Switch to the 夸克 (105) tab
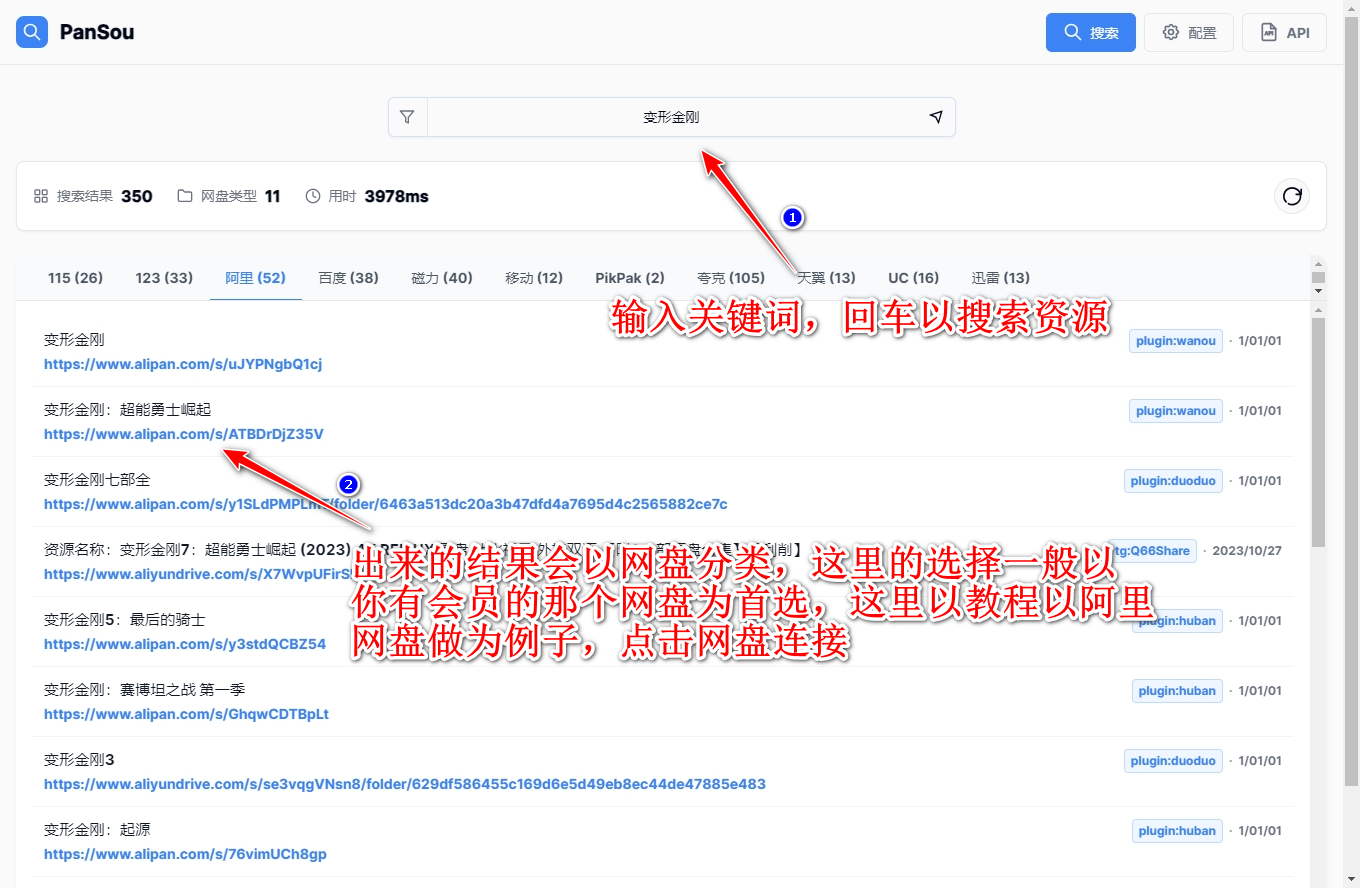This screenshot has height=888, width=1360. point(731,278)
